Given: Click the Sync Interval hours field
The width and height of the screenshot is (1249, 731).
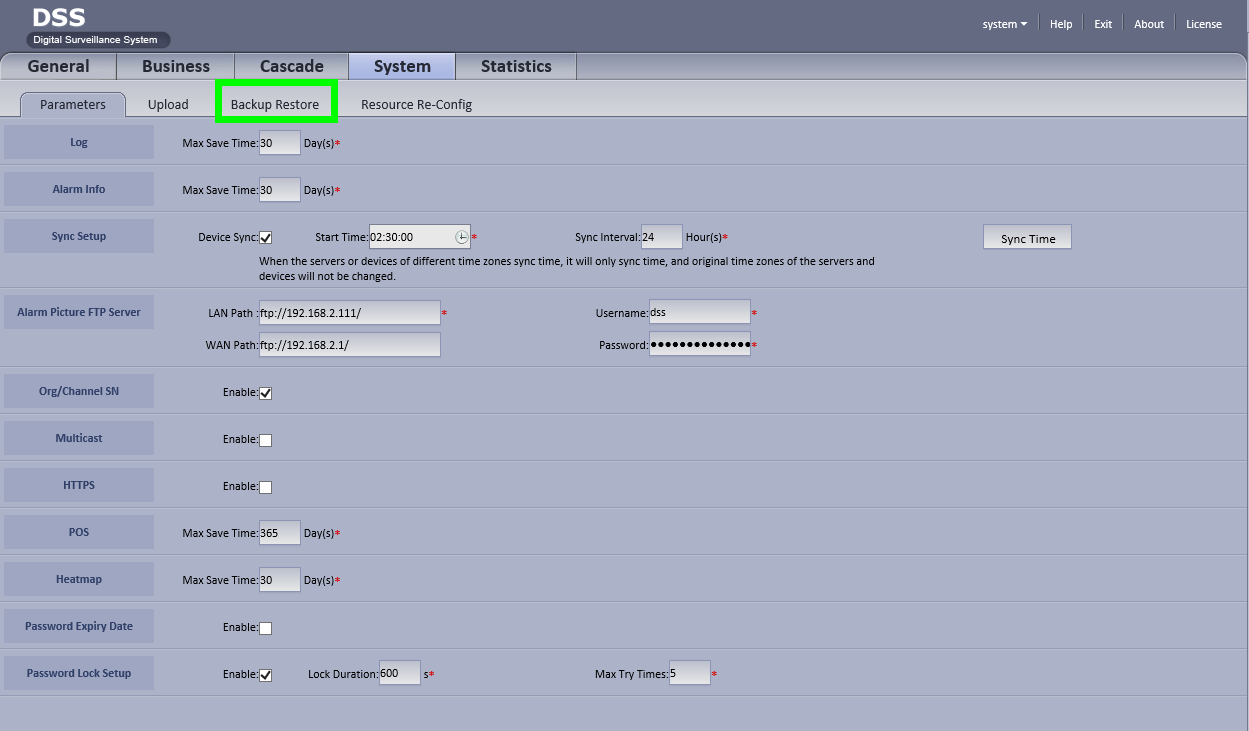Looking at the screenshot, I should click(x=661, y=237).
